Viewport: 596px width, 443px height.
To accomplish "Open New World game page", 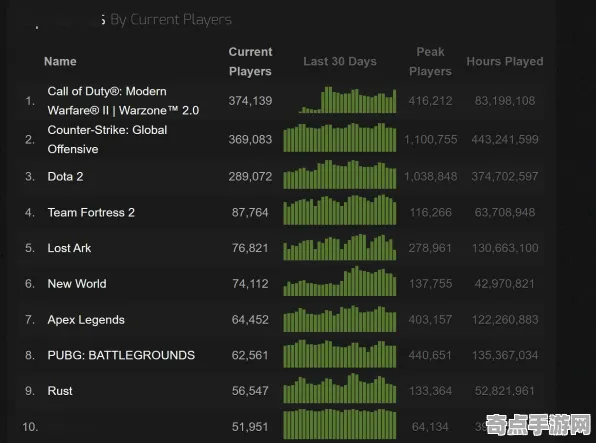I will [77, 284].
